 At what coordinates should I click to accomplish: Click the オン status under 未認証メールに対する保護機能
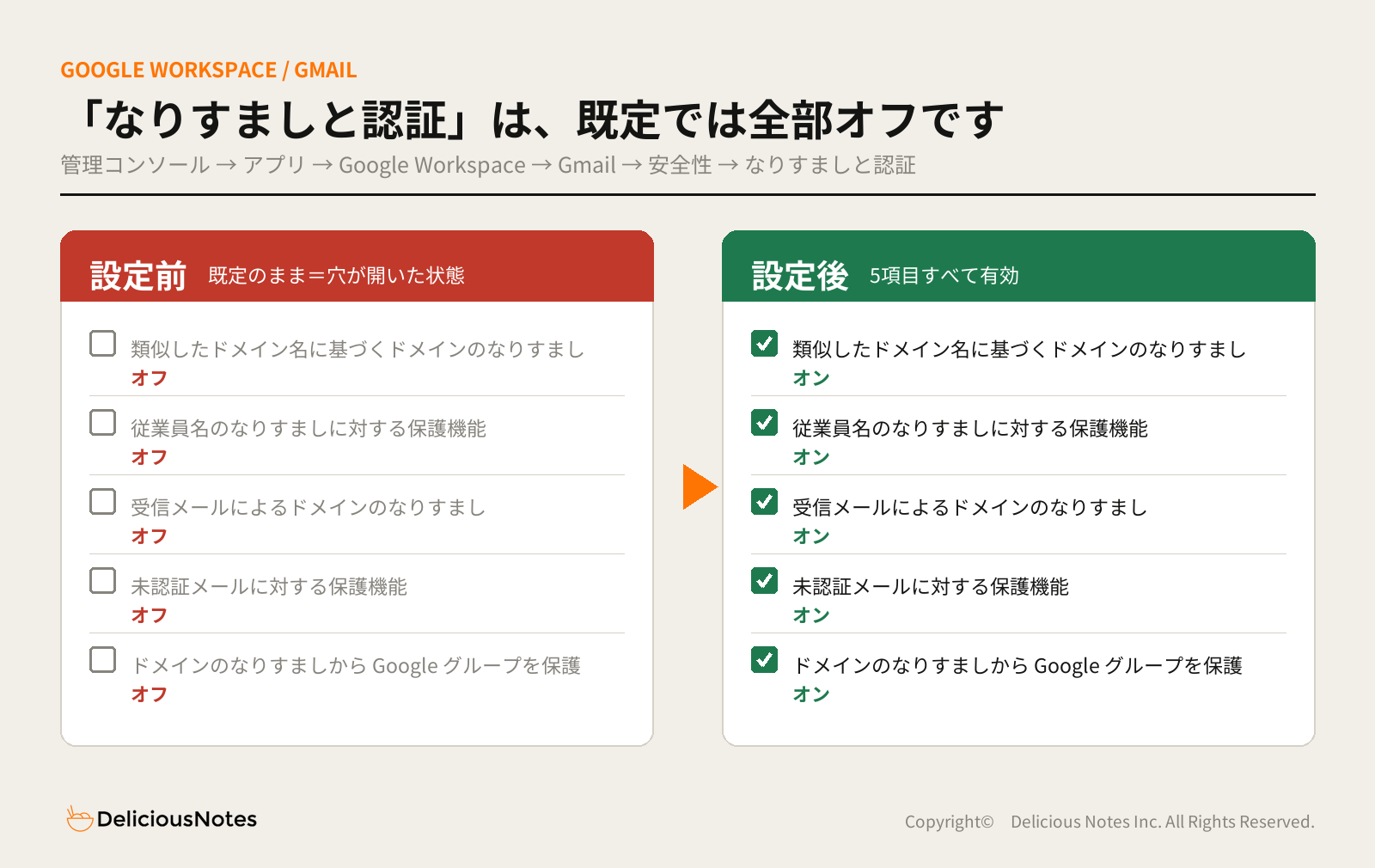tap(811, 615)
